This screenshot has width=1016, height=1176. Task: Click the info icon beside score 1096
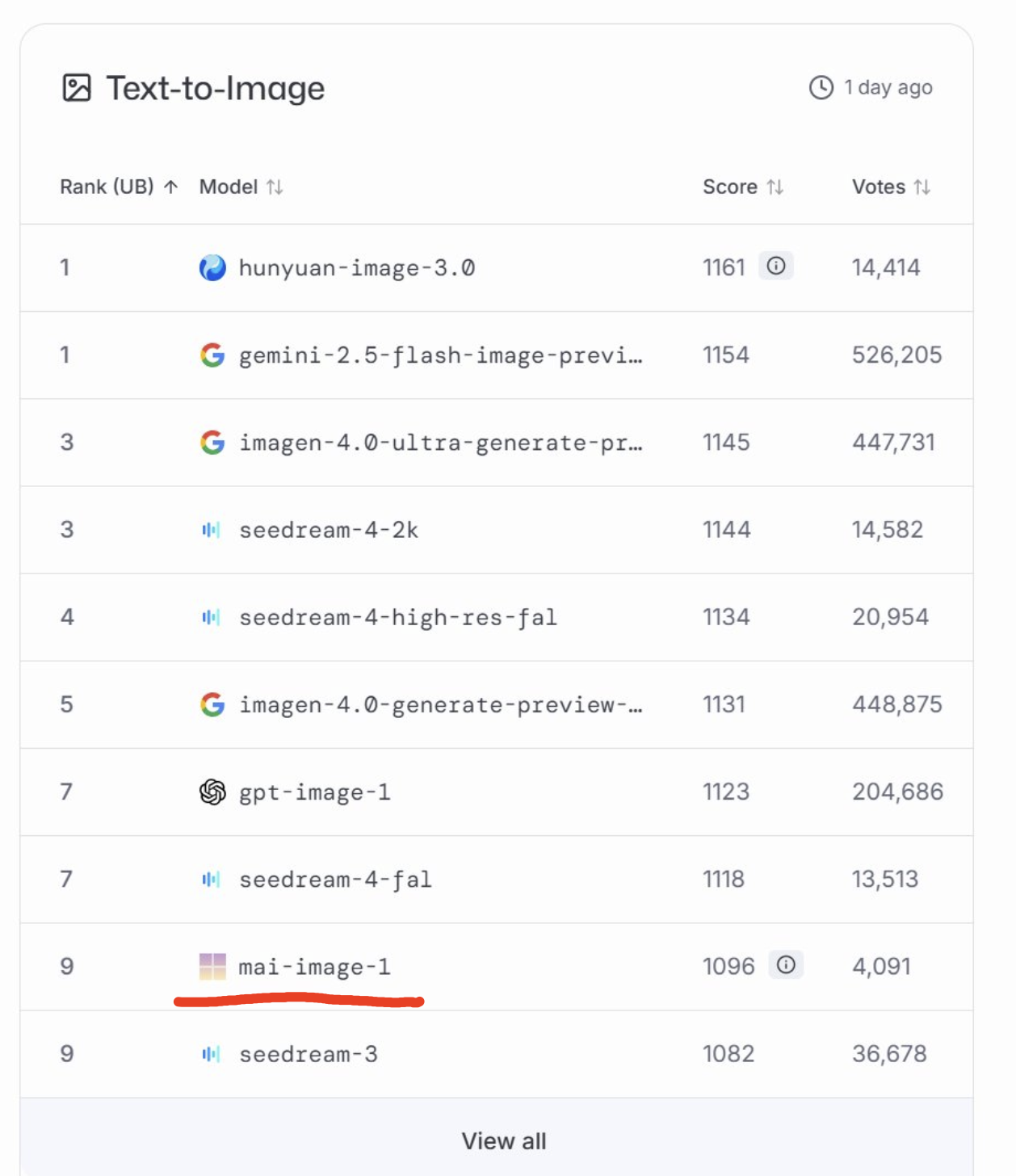[x=786, y=964]
